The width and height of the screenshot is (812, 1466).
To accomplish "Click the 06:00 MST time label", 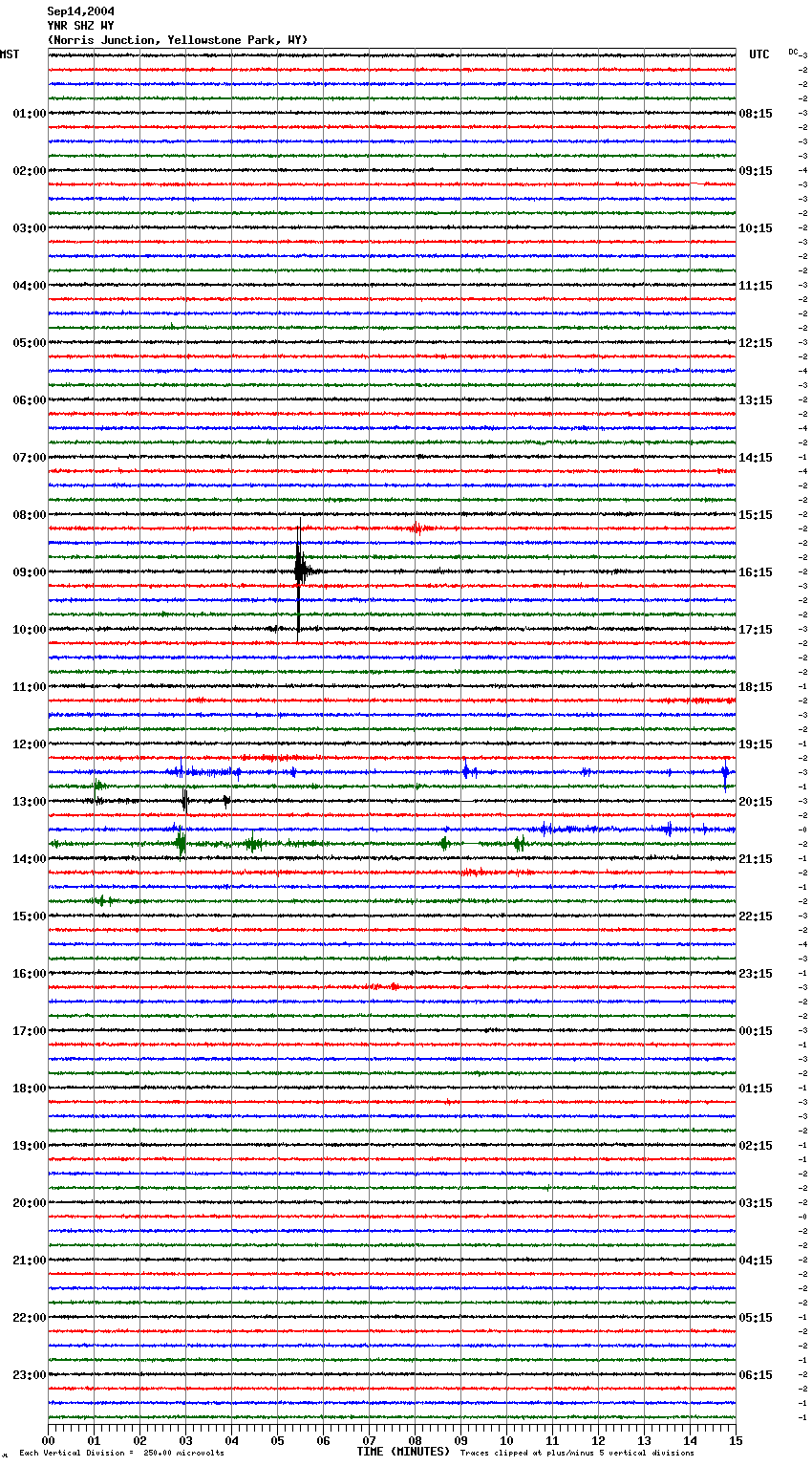I will coord(29,400).
